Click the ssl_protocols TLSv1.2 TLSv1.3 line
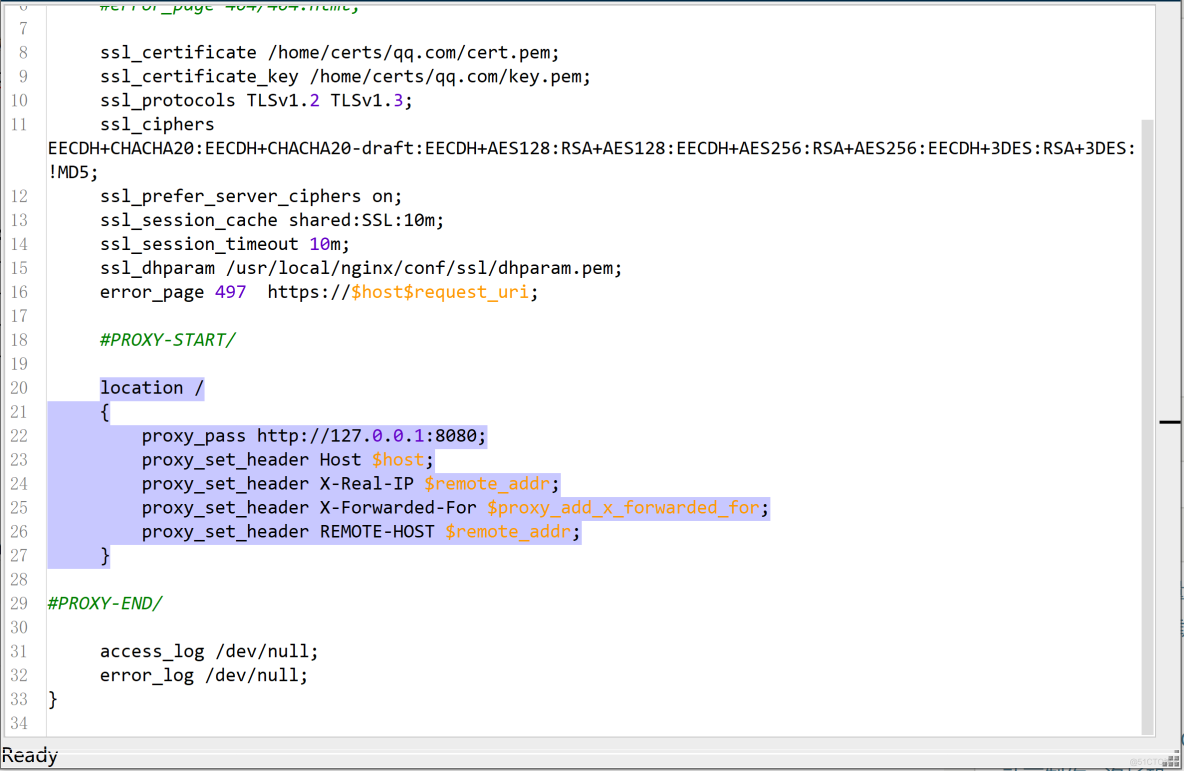The width and height of the screenshot is (1184, 771). tap(256, 100)
